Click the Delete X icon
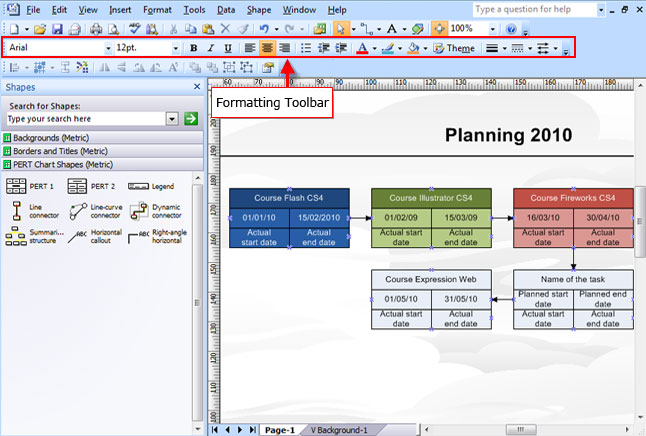Image resolution: width=646 pixels, height=436 pixels. click(x=225, y=29)
